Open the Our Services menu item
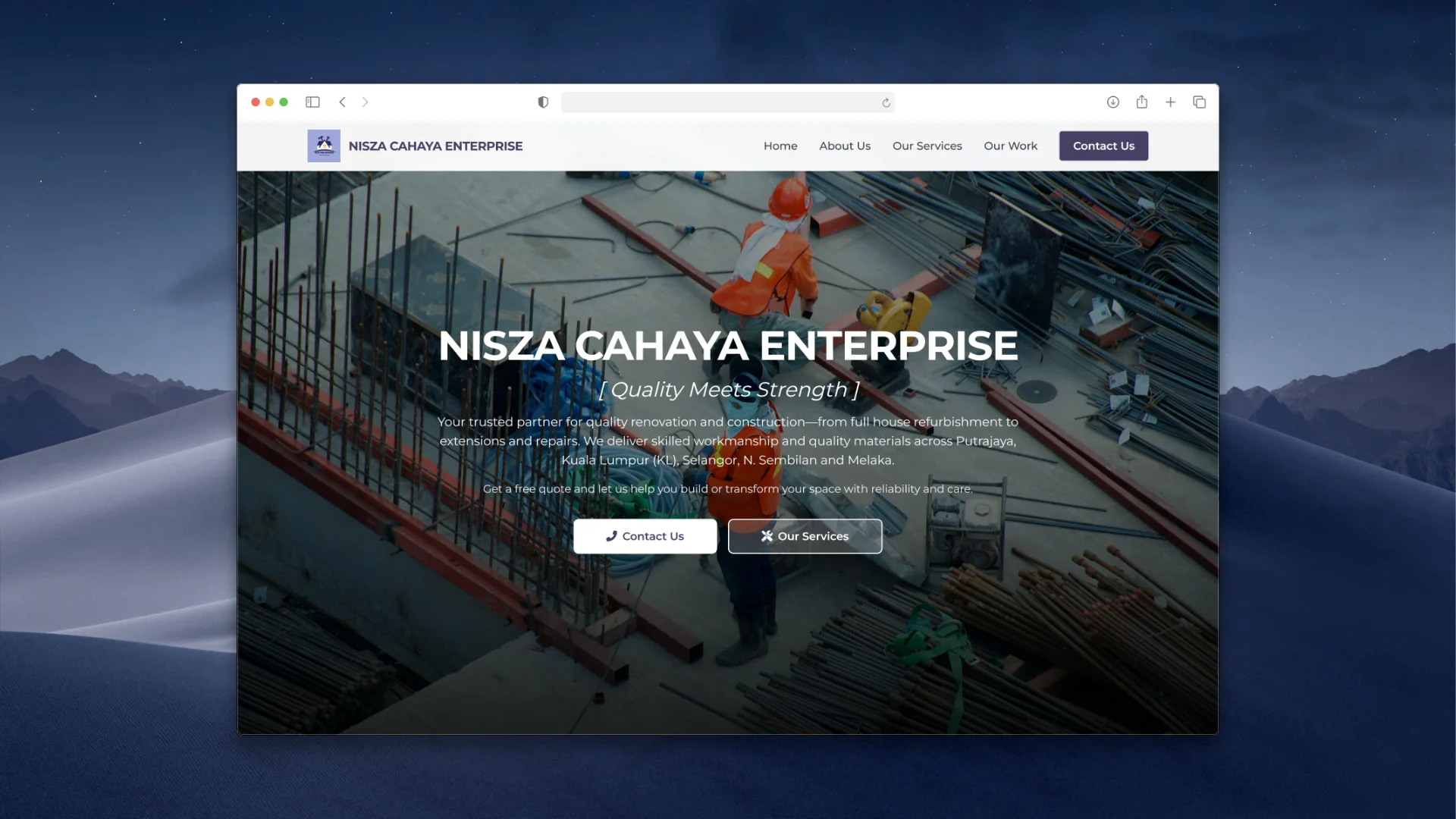The height and width of the screenshot is (819, 1456). coord(927,146)
